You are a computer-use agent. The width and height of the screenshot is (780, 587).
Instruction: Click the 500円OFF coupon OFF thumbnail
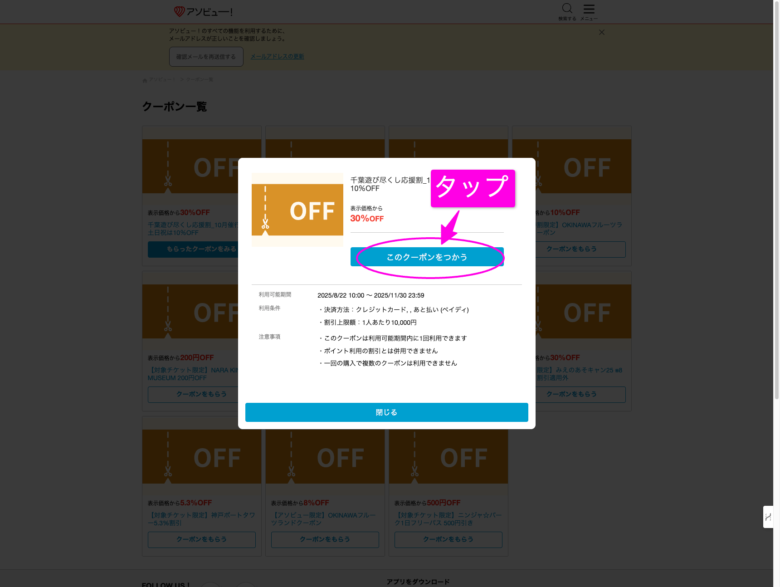(448, 457)
